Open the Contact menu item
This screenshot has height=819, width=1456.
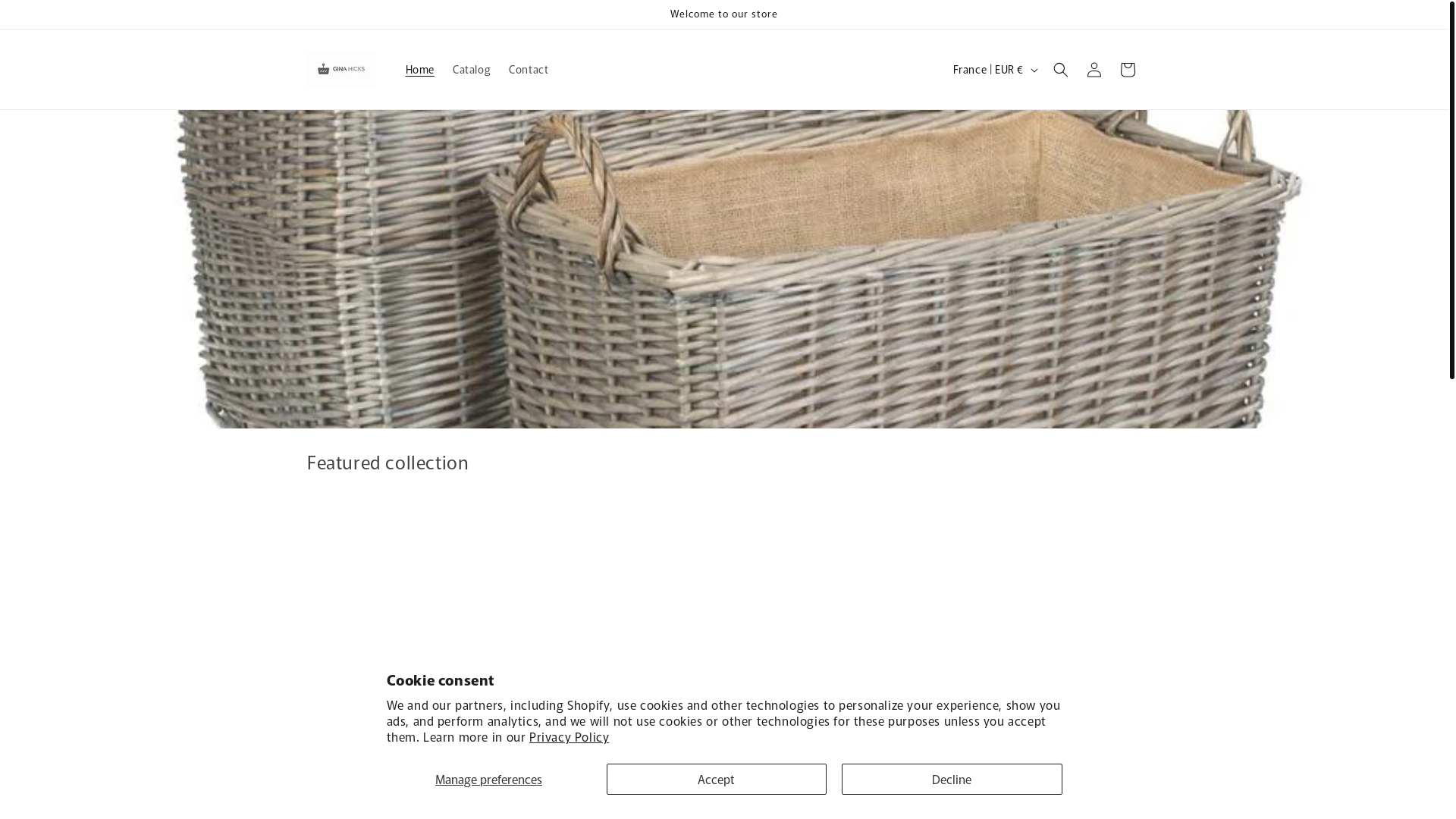(529, 70)
